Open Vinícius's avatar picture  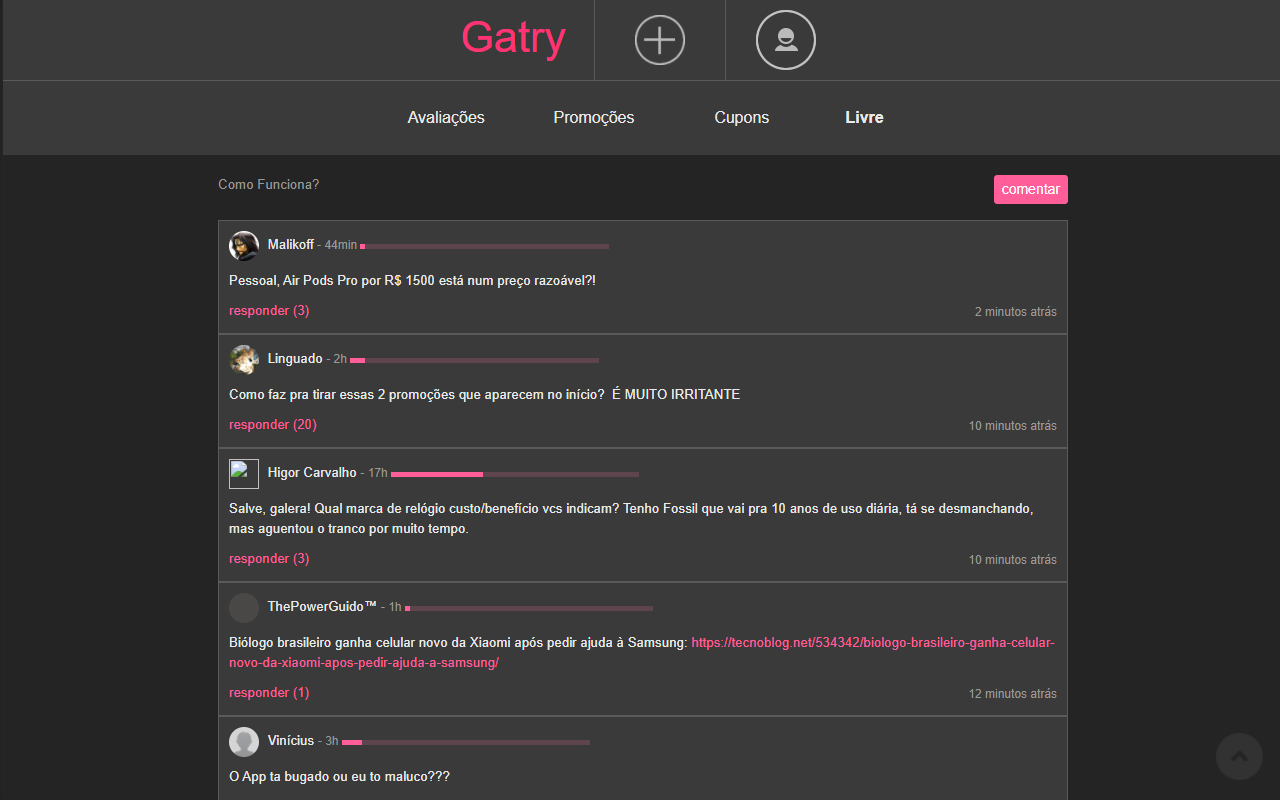(x=244, y=742)
